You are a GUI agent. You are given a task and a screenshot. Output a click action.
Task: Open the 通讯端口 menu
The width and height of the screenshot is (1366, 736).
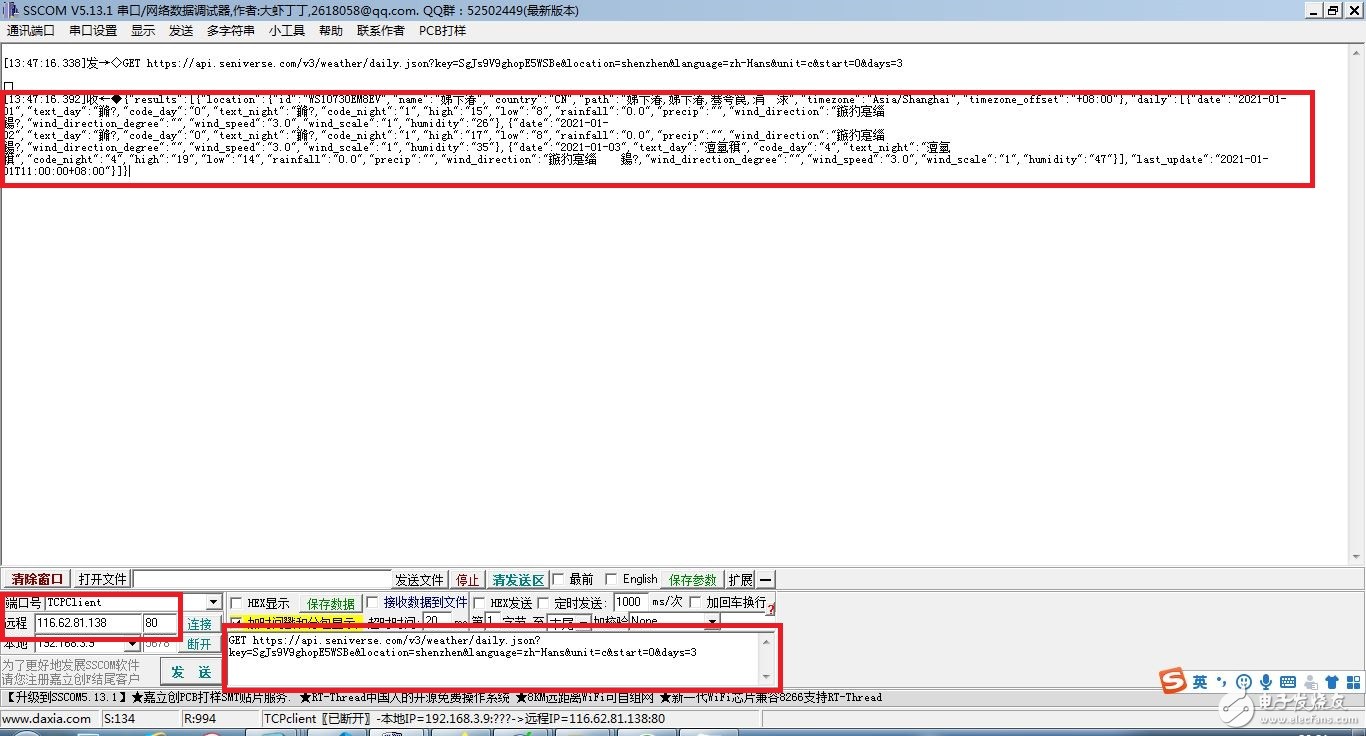click(31, 31)
